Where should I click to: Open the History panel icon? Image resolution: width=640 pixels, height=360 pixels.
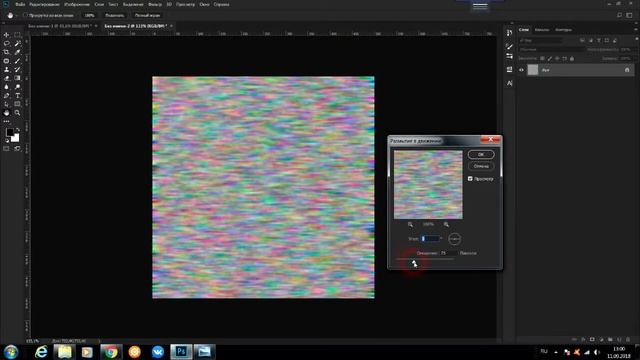[509, 33]
